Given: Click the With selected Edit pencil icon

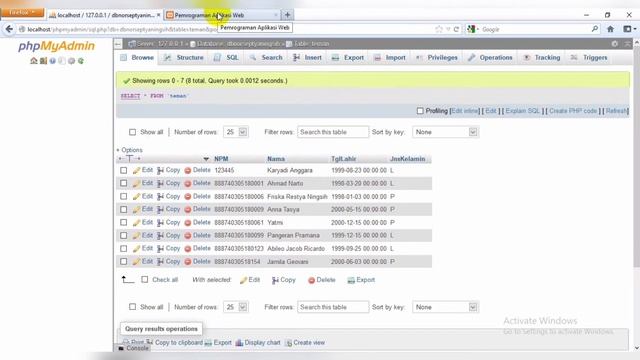Looking at the screenshot, I should click(243, 280).
